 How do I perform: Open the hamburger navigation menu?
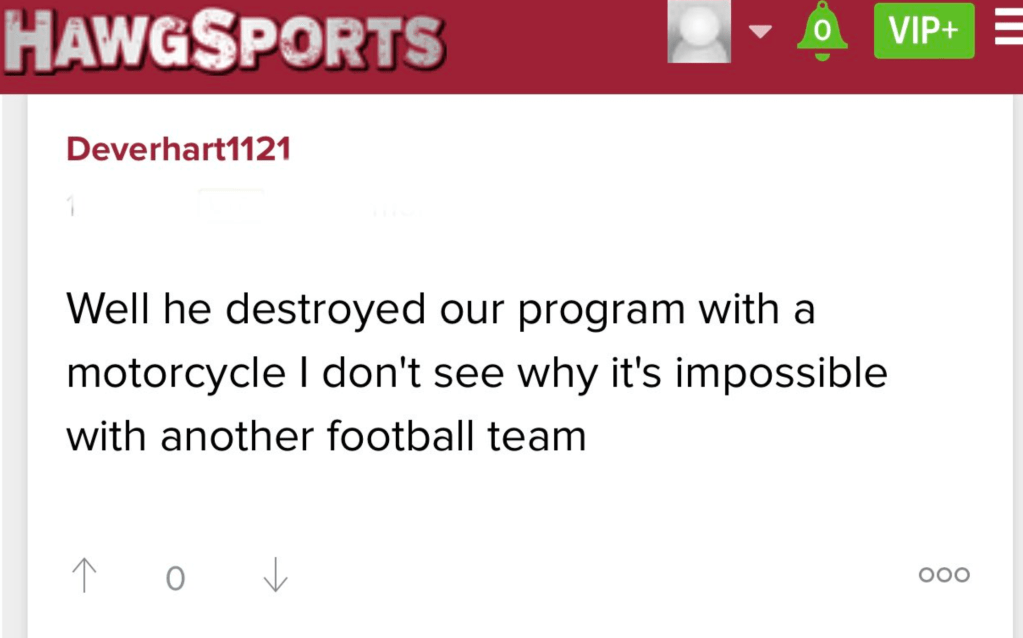pos(1008,30)
